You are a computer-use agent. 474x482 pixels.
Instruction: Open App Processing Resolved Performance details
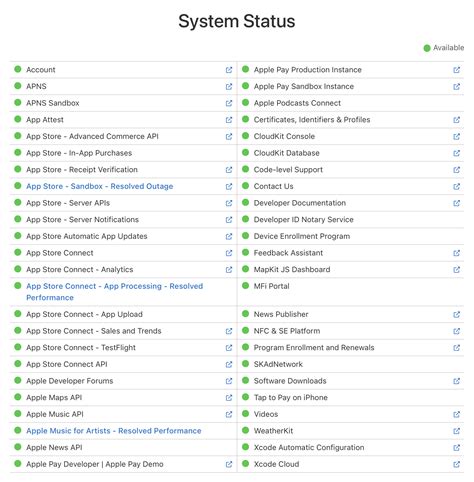(x=115, y=292)
